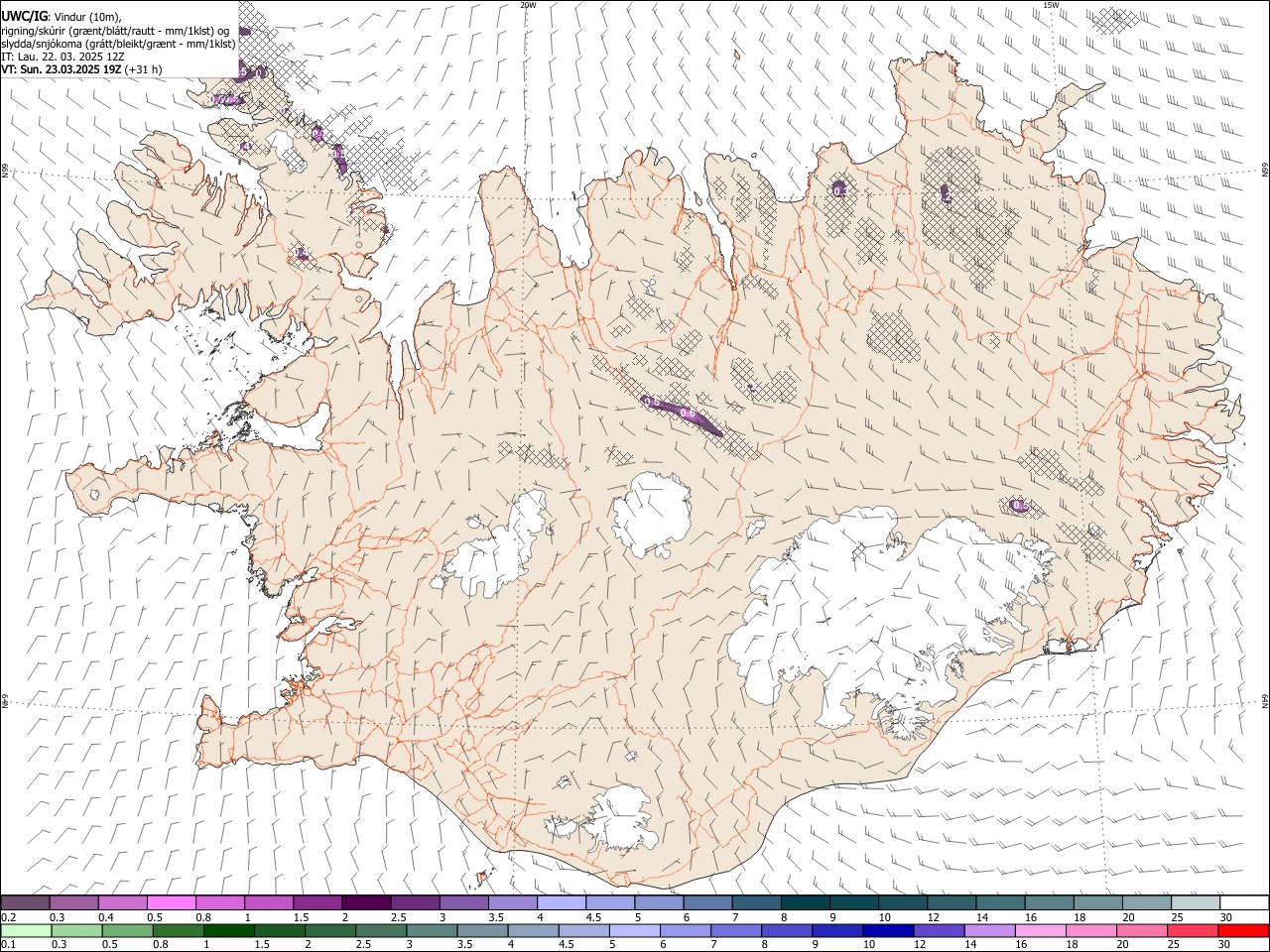This screenshot has height=952, width=1270.
Task: Click the bright pink 0.5–0.8 swatch in top legend row
Action: click(x=172, y=903)
